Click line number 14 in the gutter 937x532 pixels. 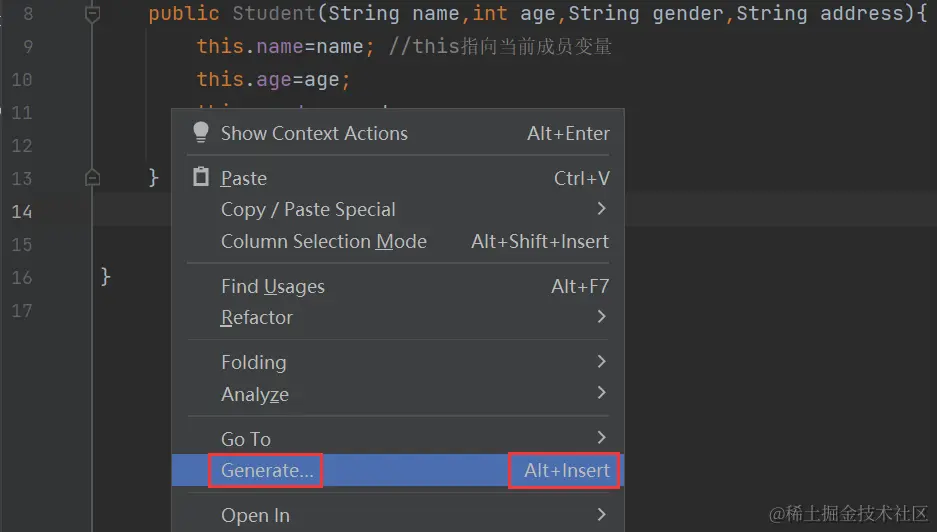[21, 211]
